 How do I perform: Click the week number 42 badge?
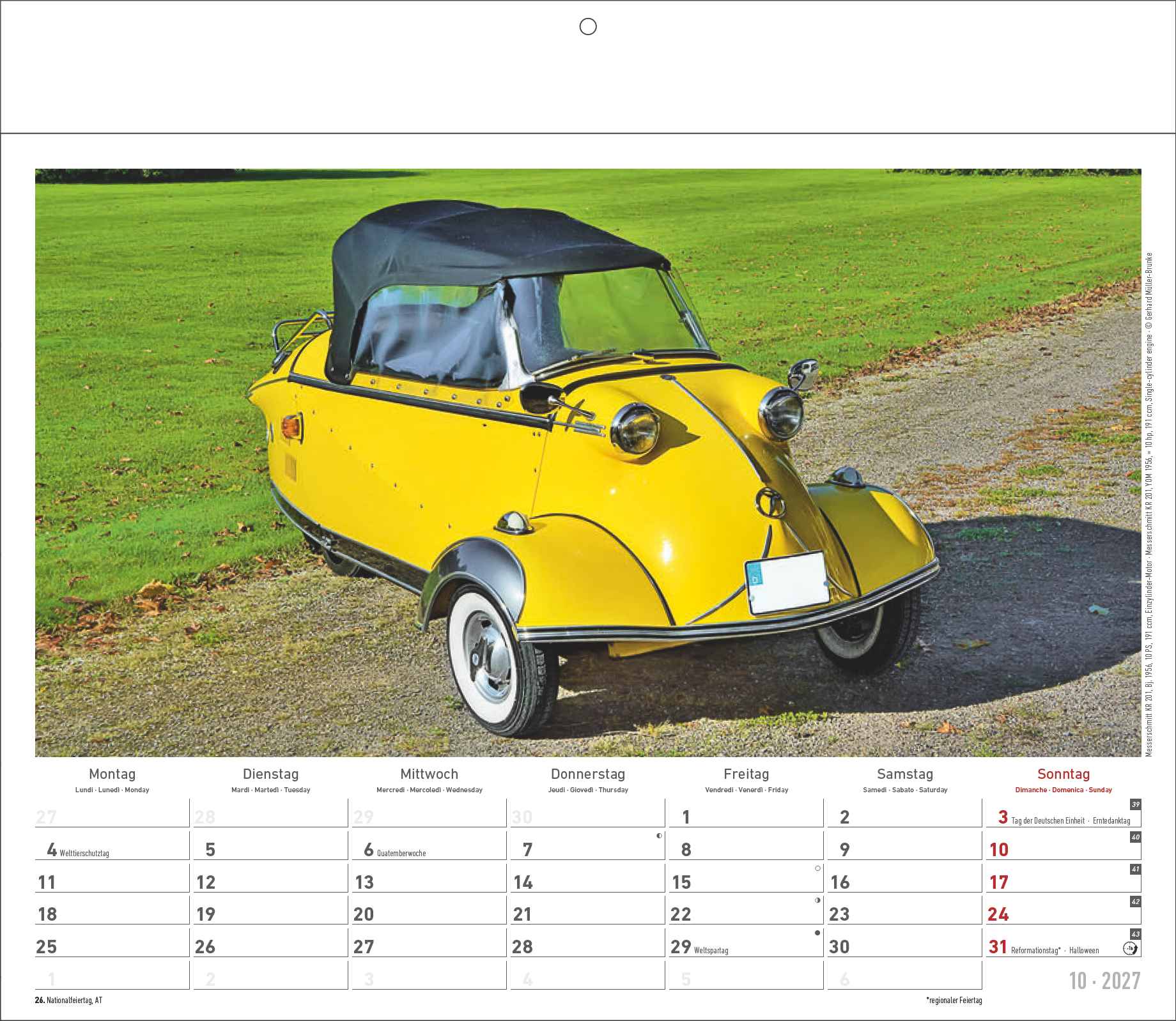[x=1135, y=902]
